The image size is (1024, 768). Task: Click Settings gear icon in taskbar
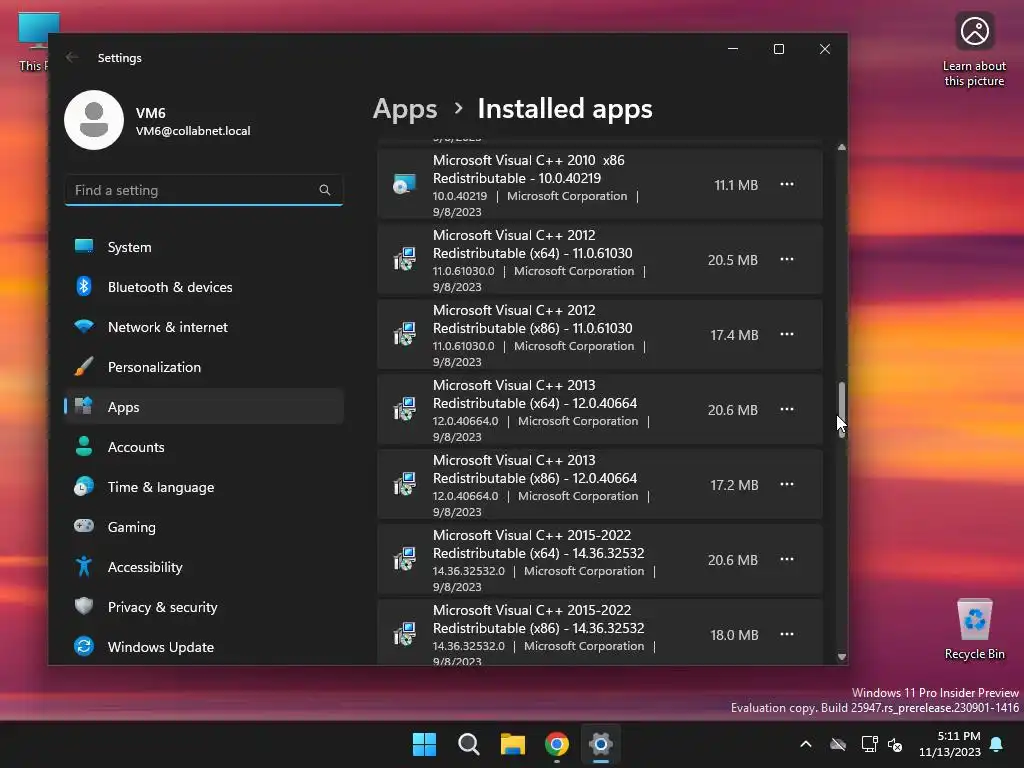600,744
